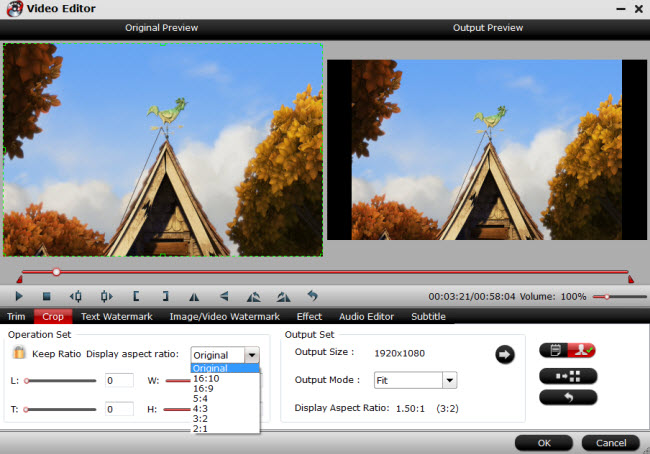
Task: Click the calendar-style simple mode icon
Action: pos(555,350)
